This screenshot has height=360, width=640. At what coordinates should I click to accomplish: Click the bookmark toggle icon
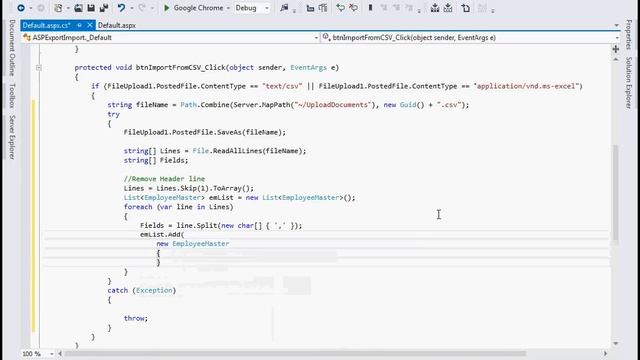[371, 7]
